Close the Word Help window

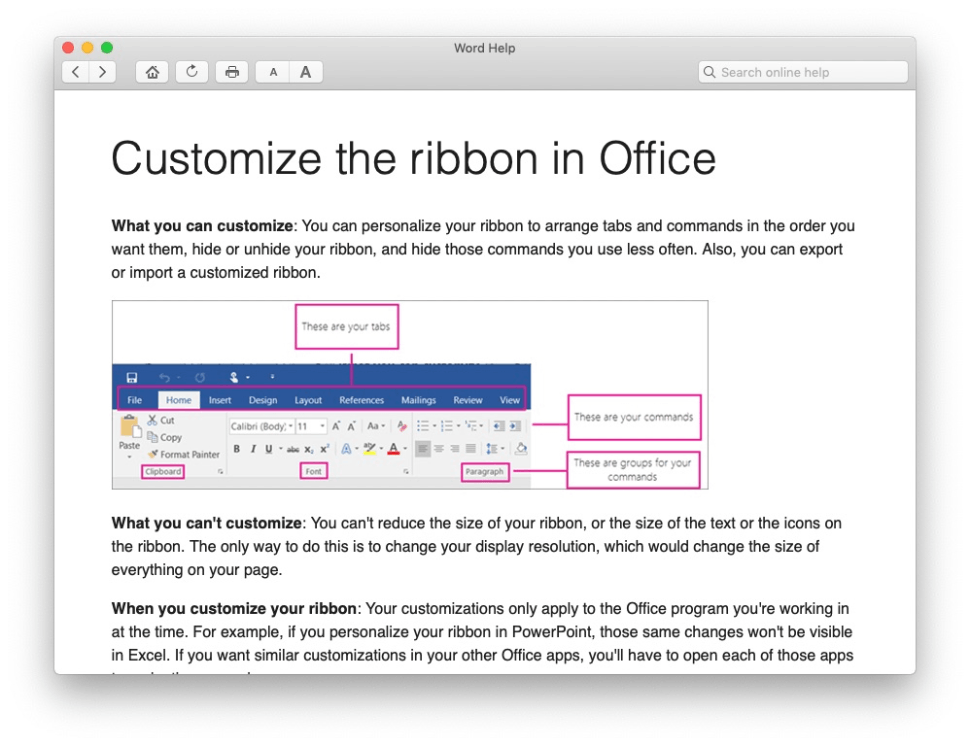point(68,48)
